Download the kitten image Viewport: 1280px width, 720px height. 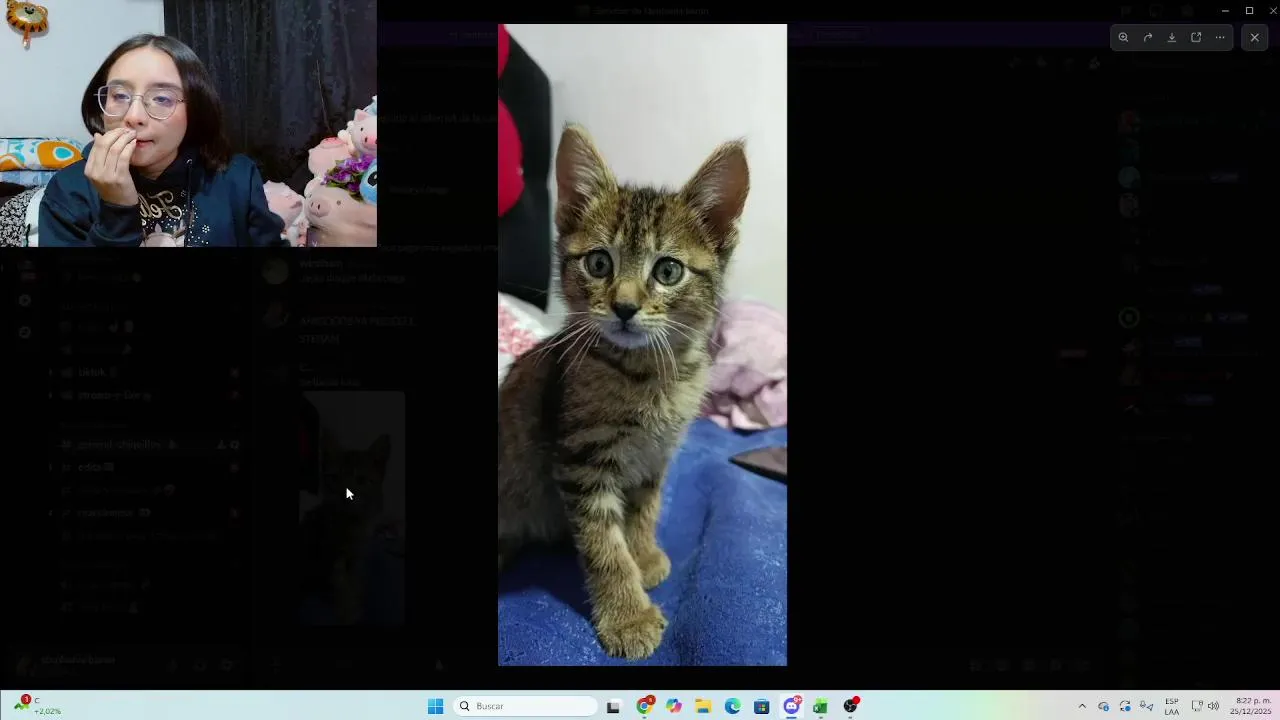pos(1172,37)
